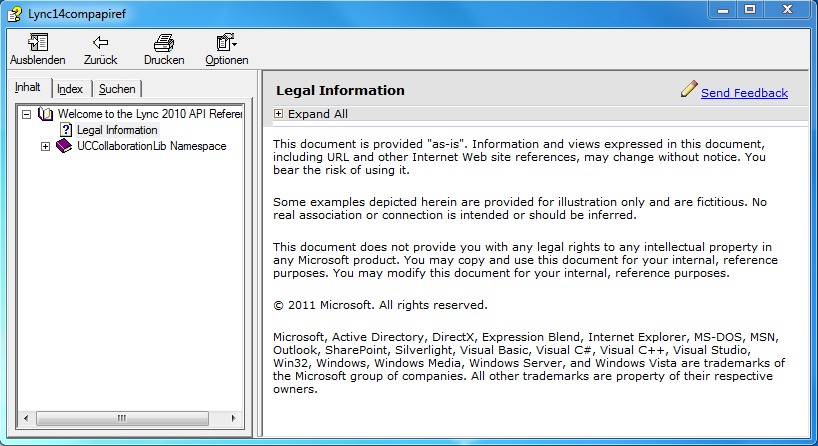Click the question page icon for Legal Information
The width and height of the screenshot is (818, 446).
tap(66, 130)
